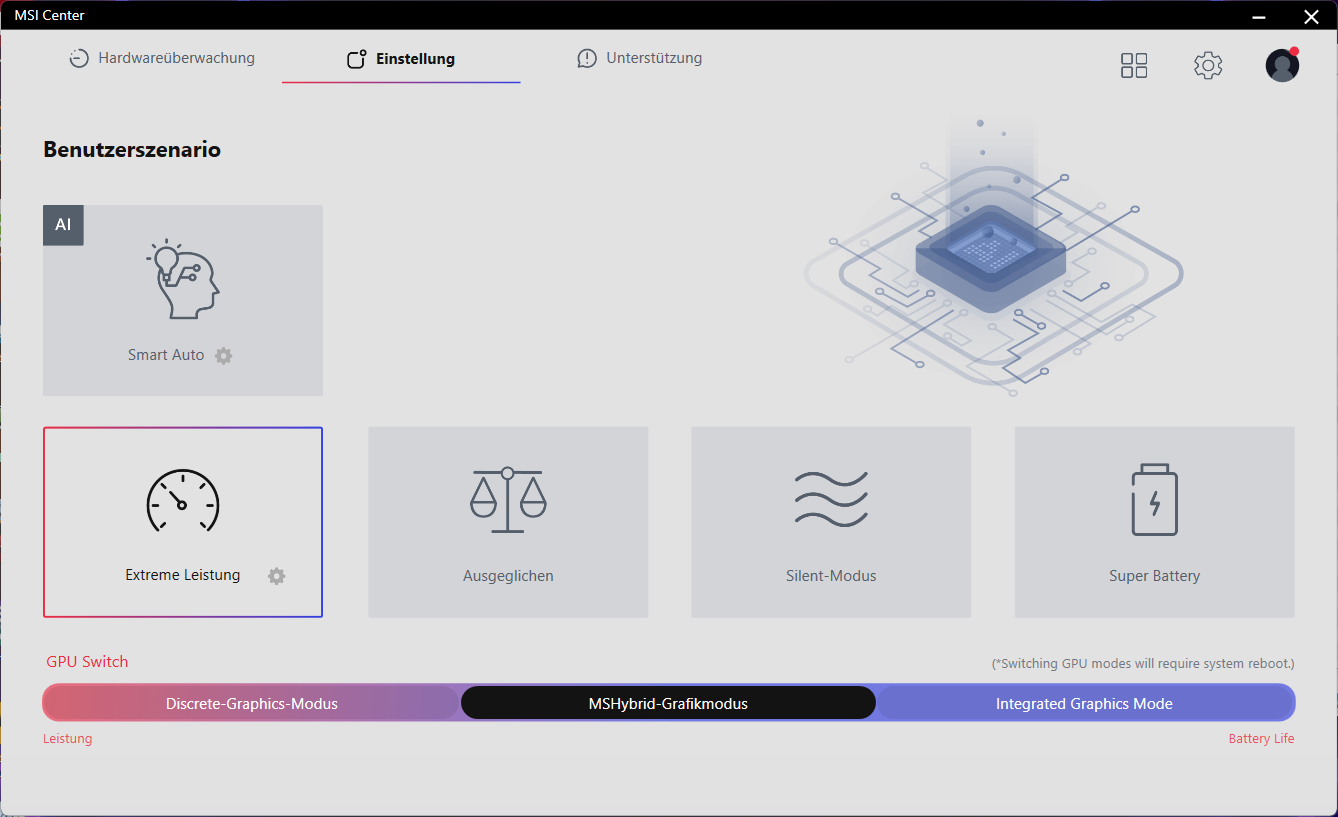Open Extreme Leistung settings gear
The height and width of the screenshot is (817, 1338).
(x=277, y=576)
